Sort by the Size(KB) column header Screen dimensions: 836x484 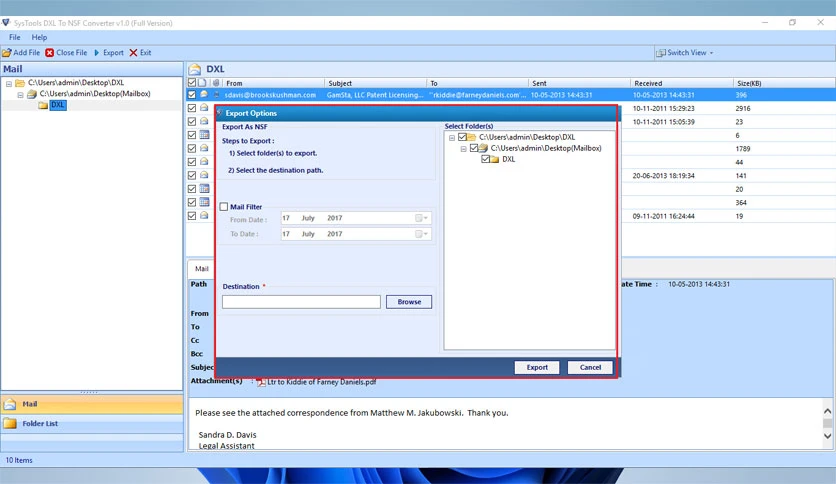tap(784, 83)
